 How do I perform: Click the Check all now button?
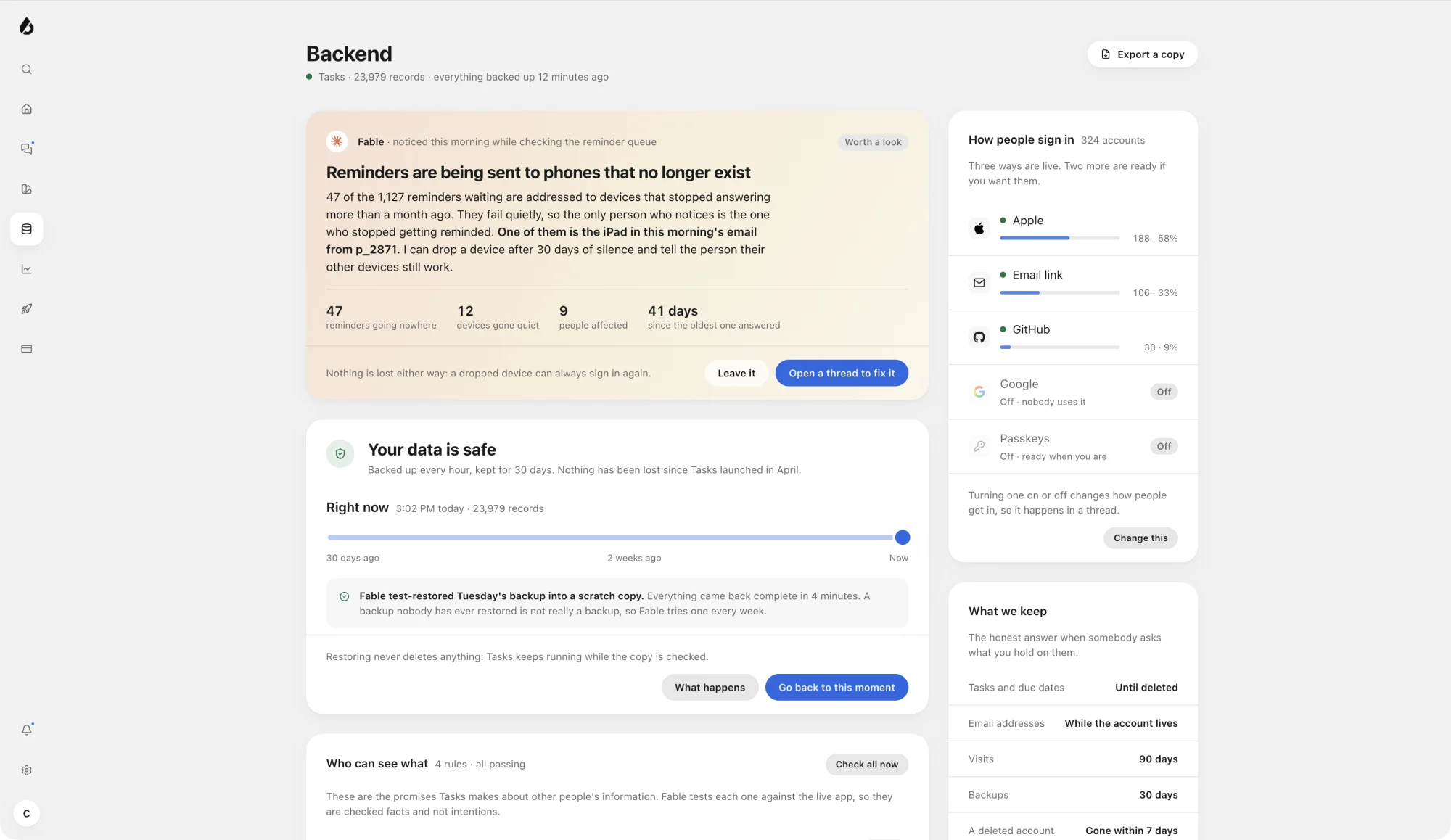(866, 765)
